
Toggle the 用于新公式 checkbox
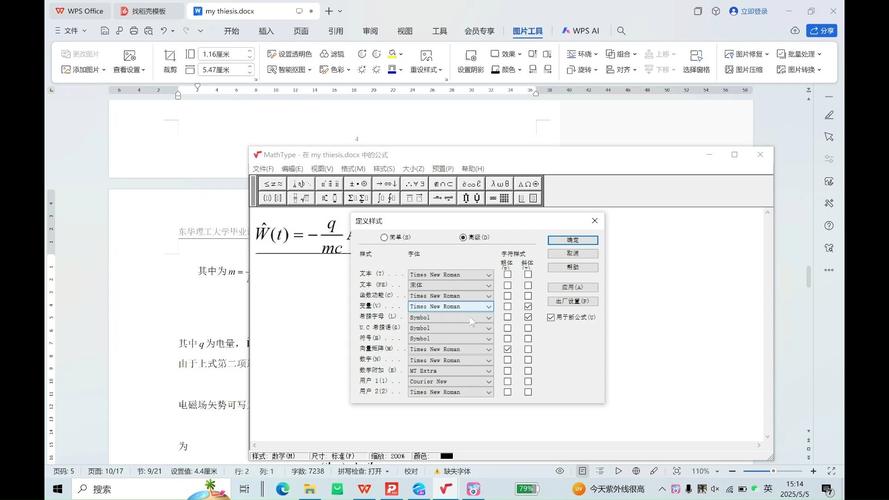pos(551,317)
